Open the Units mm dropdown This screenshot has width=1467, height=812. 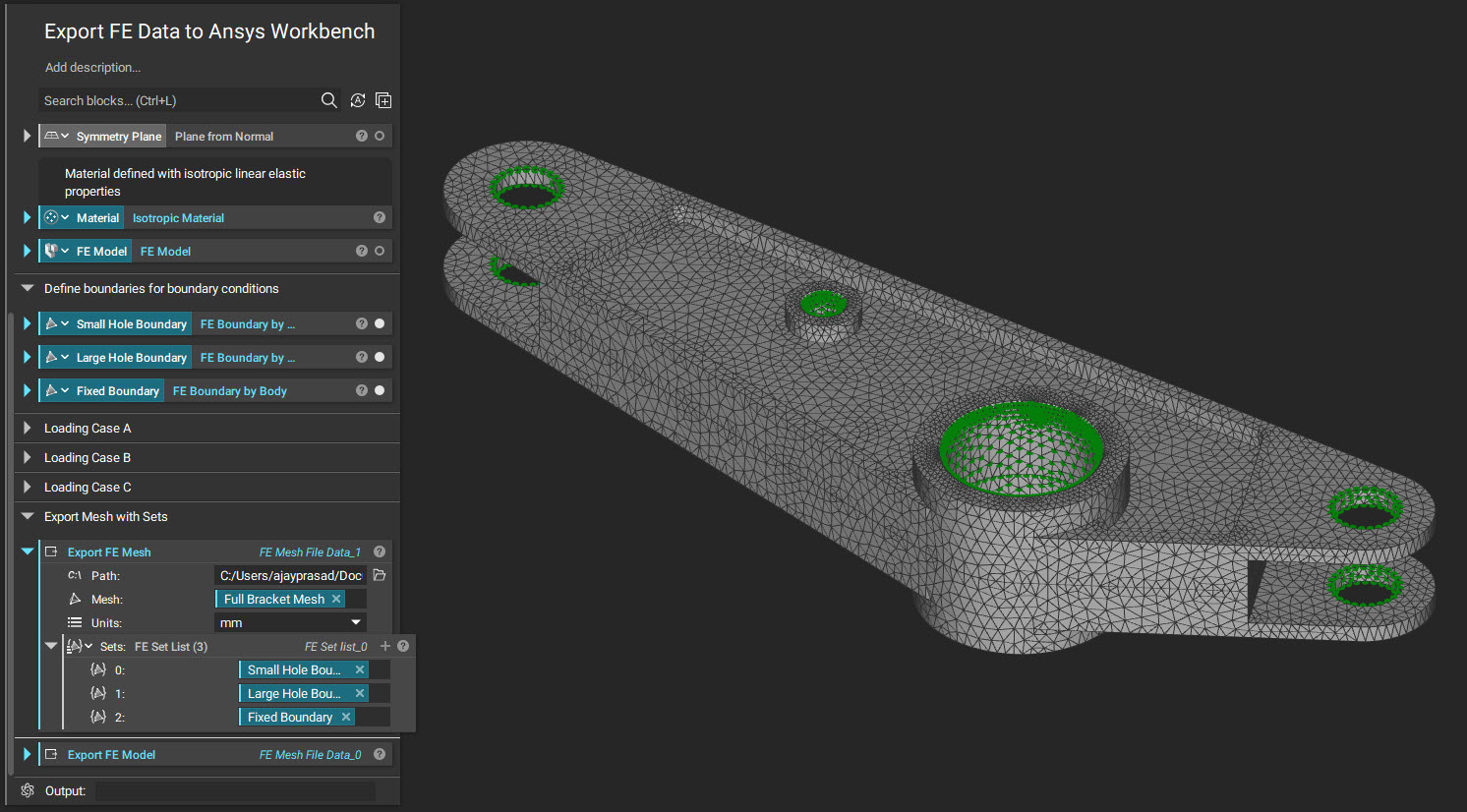(290, 622)
